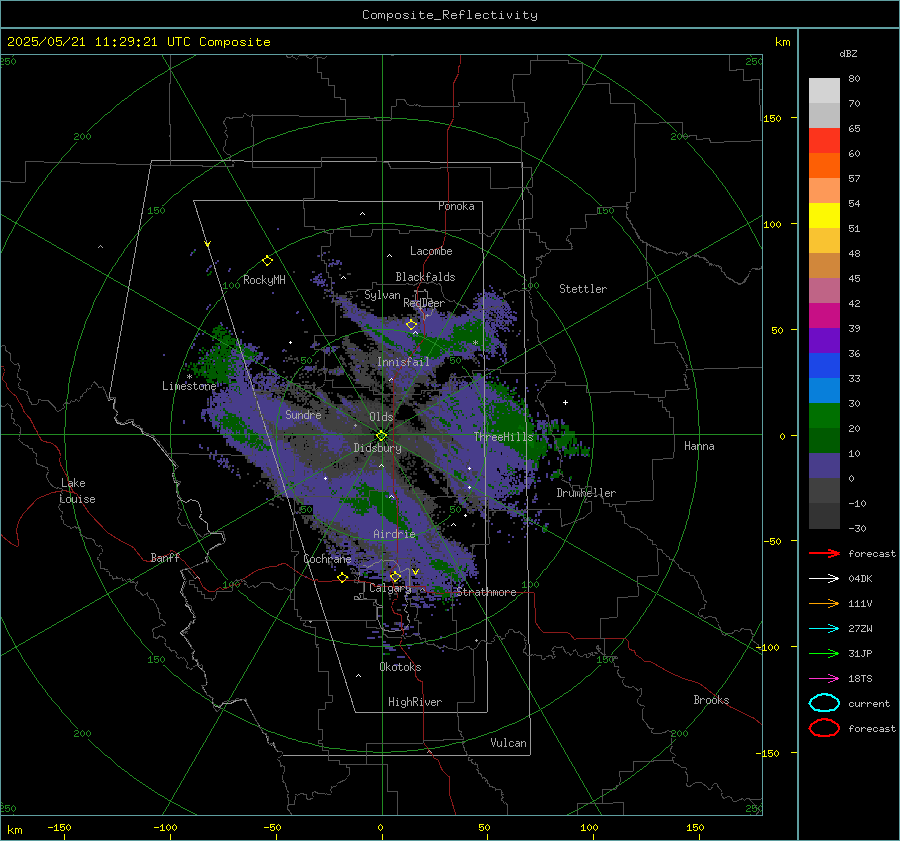900x841 pixels.
Task: Click yellow diamond marker above Calgary label
Action: (x=395, y=577)
